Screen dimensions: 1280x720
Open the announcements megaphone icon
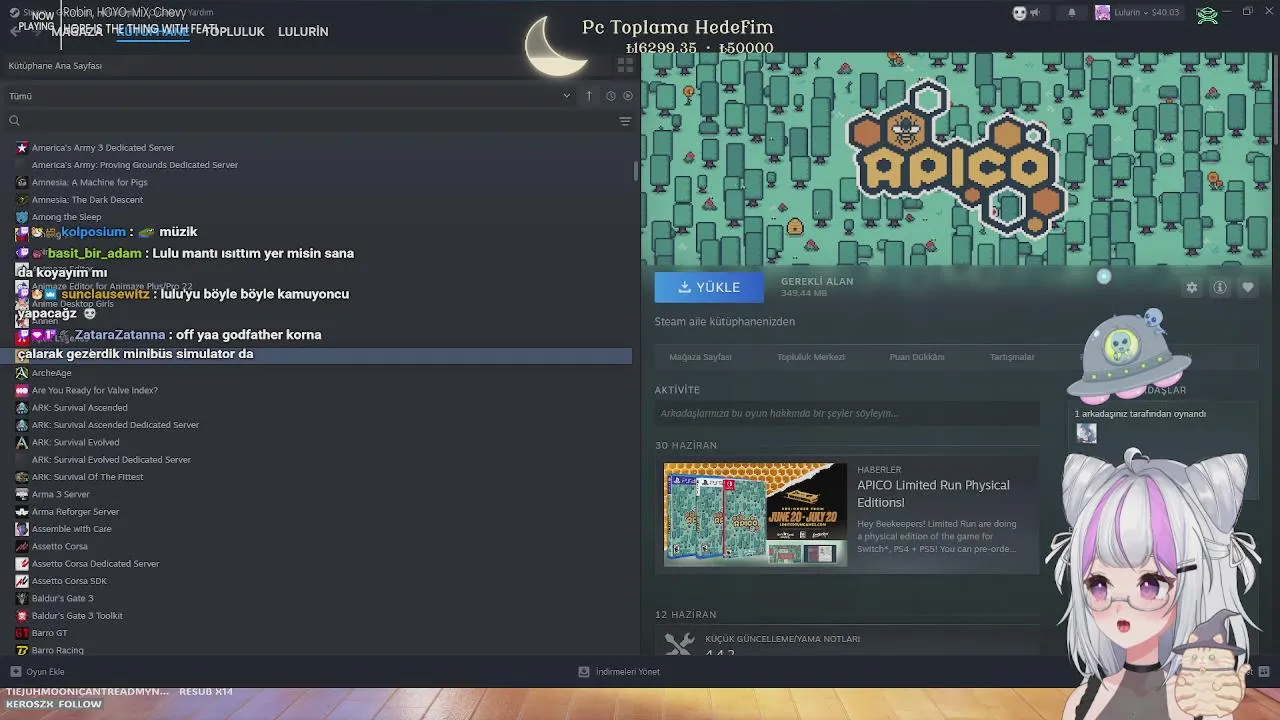click(1035, 13)
